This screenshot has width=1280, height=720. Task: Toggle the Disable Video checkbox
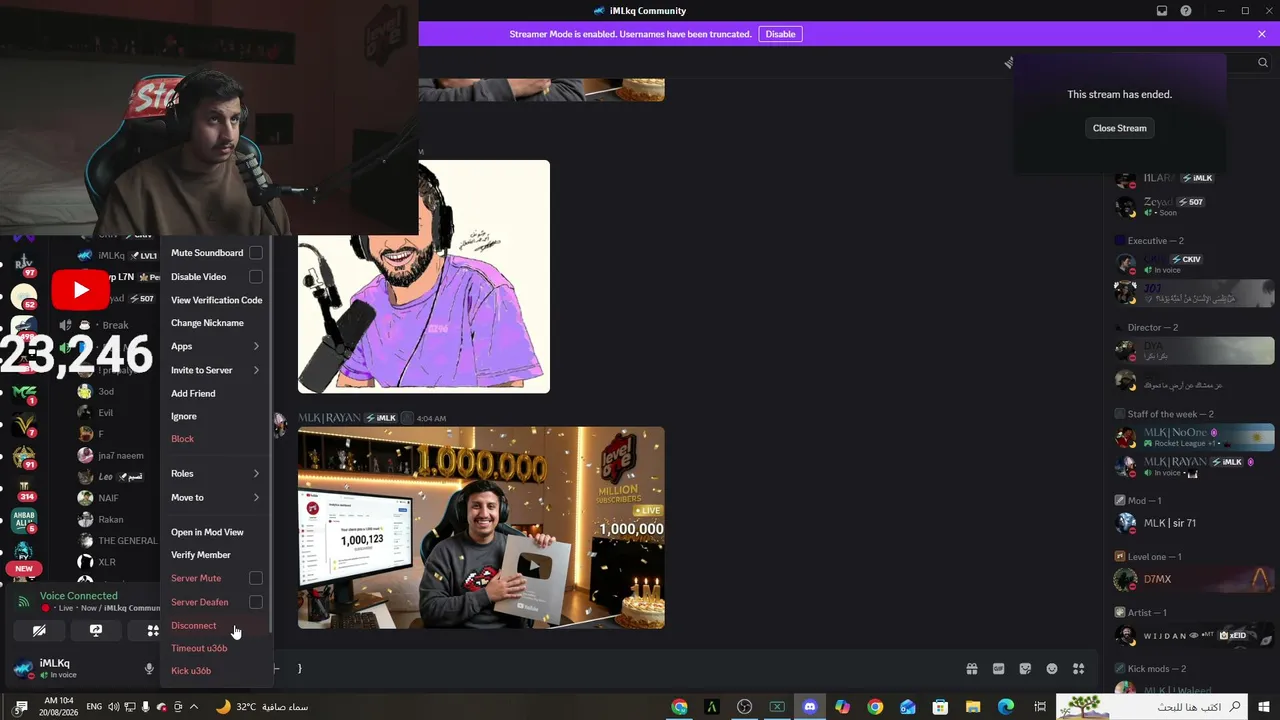(256, 277)
